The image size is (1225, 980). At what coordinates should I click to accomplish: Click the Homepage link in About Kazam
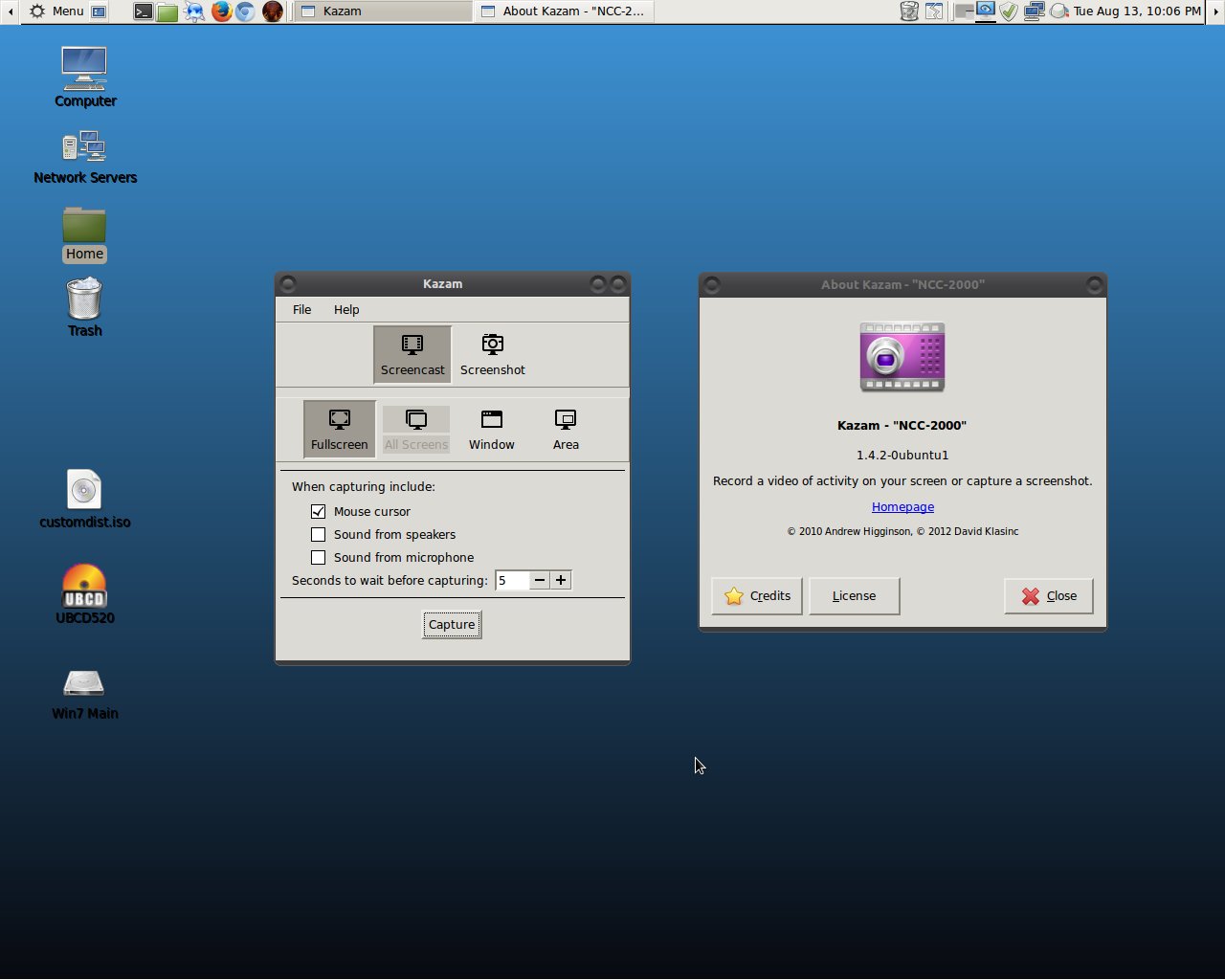pyautogui.click(x=902, y=506)
